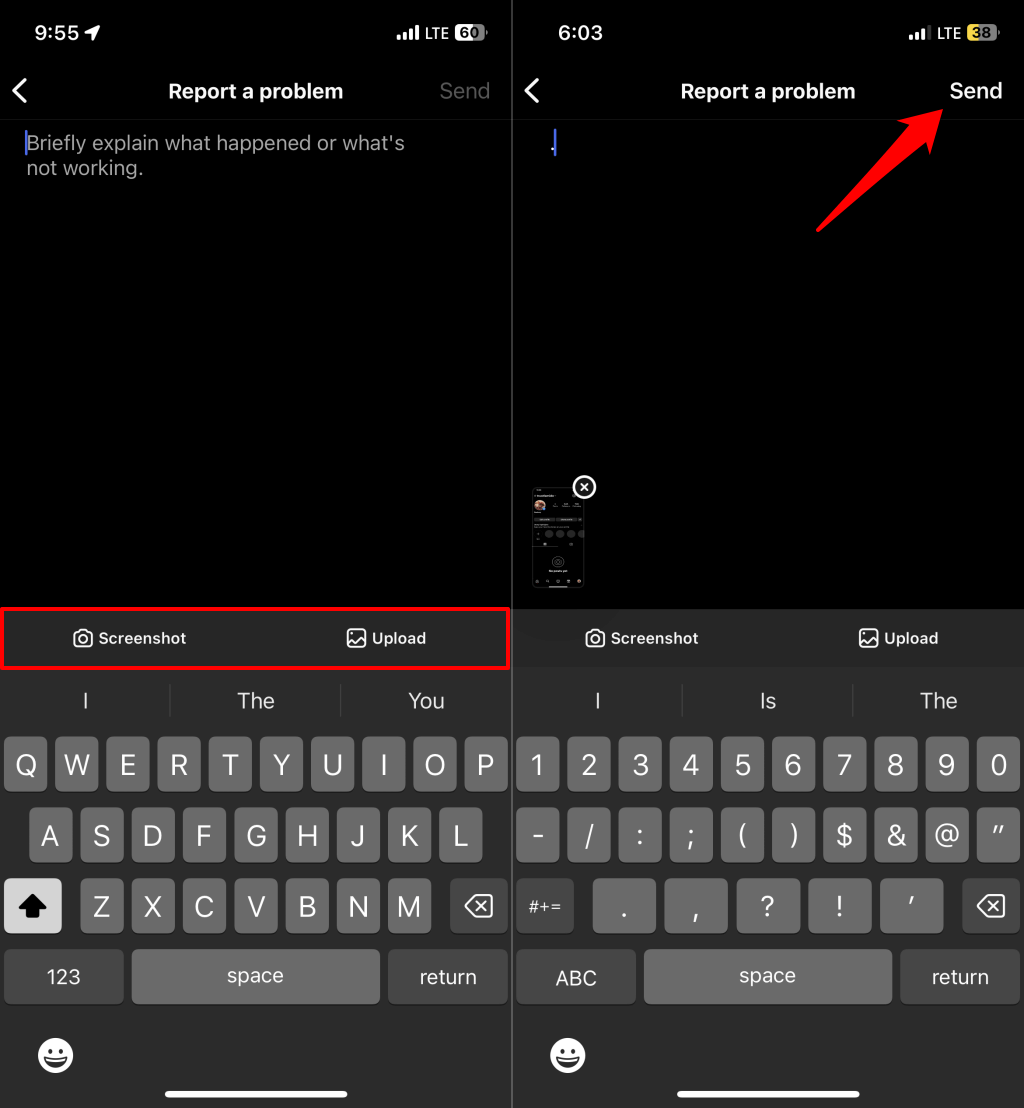Show more symbols with the #+= key
This screenshot has width=1024, height=1108.
coord(545,906)
